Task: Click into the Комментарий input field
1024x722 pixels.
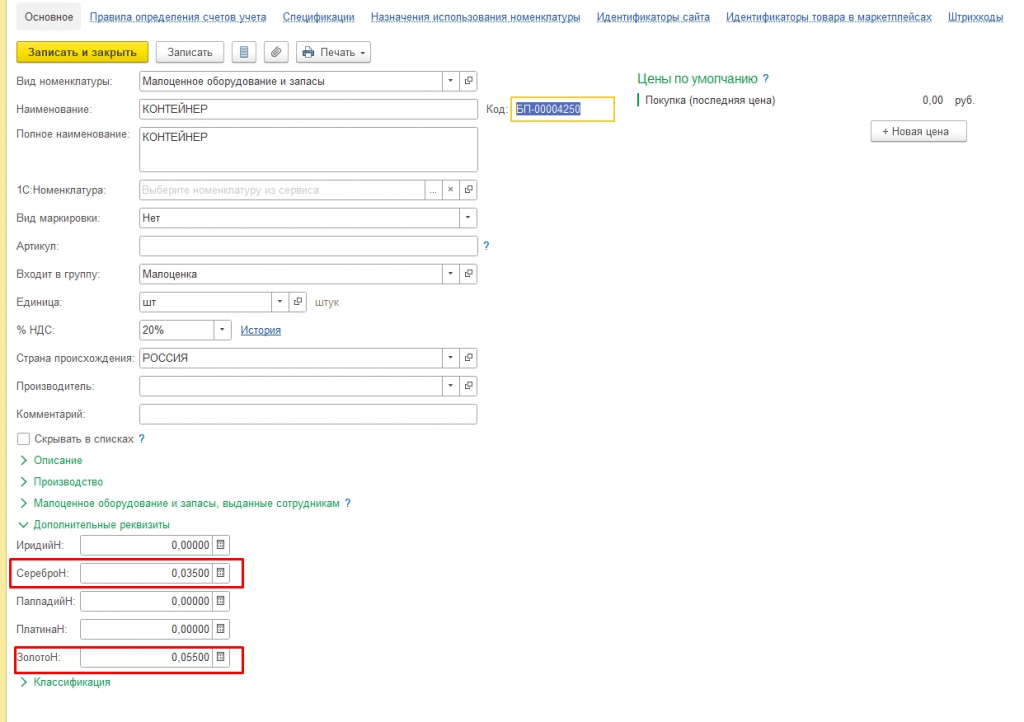Action: pos(308,414)
